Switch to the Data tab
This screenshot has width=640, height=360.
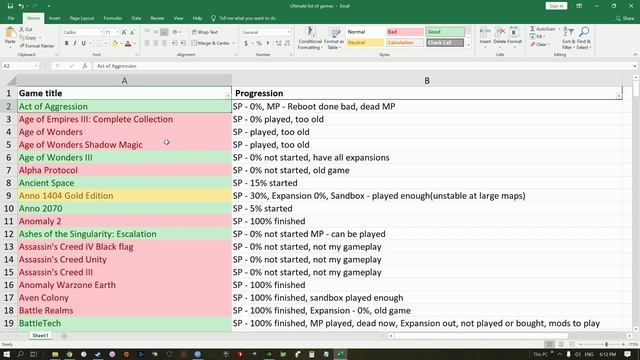click(x=136, y=18)
